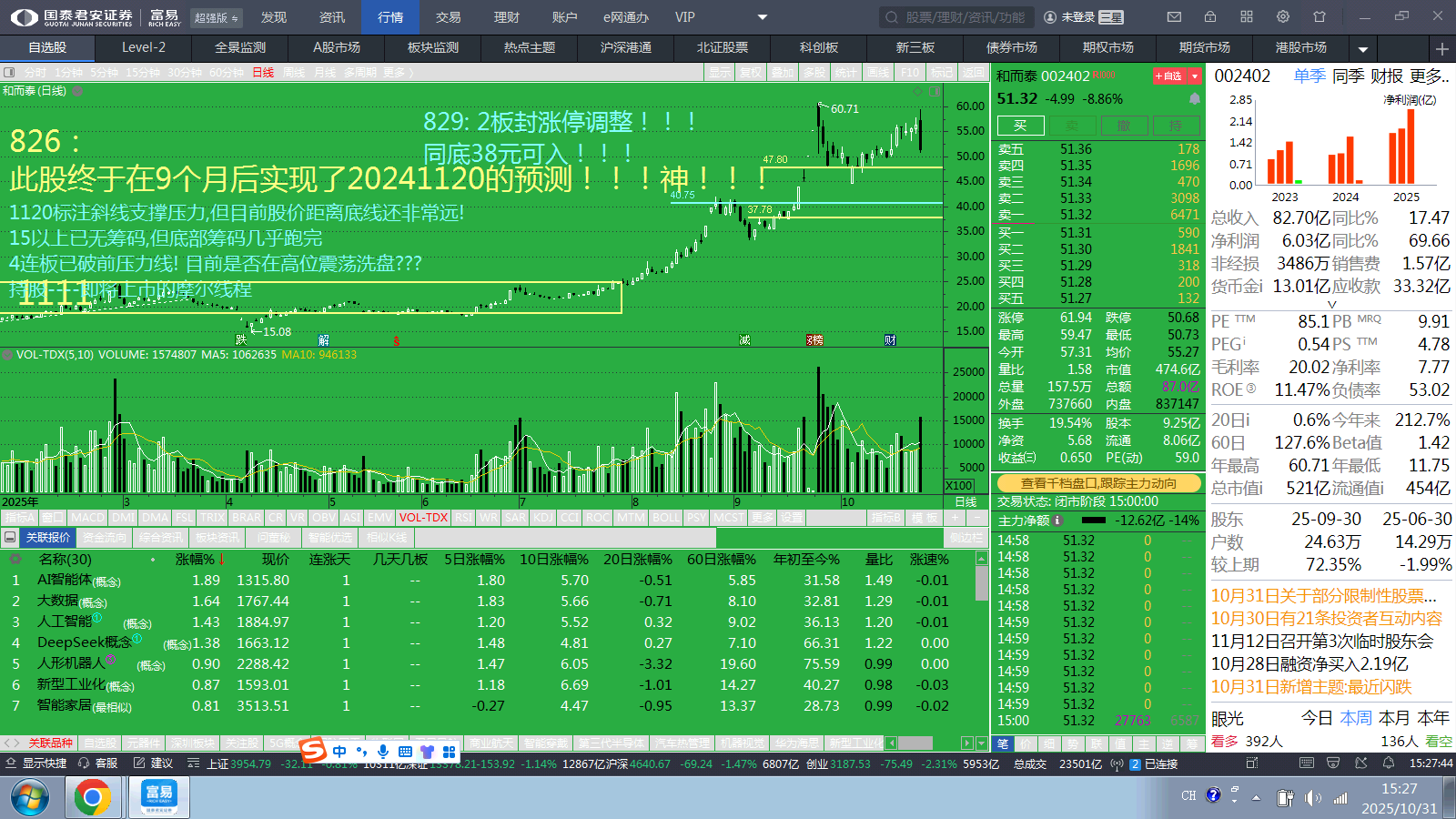The image size is (1456, 819).
Task: Select the 周线 weekly period option
Action: coord(293,73)
